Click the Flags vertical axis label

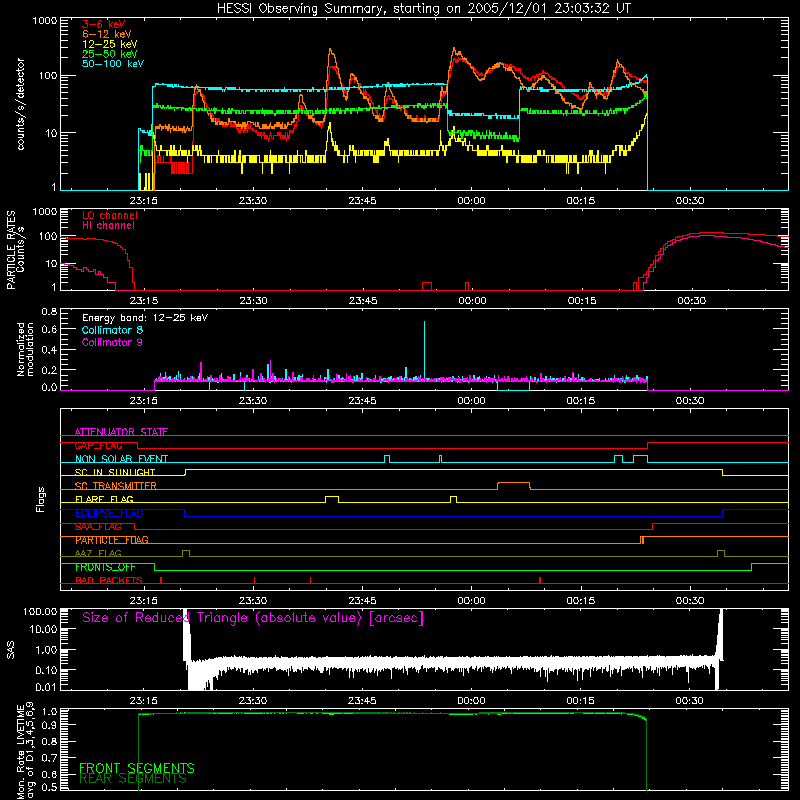(x=41, y=499)
